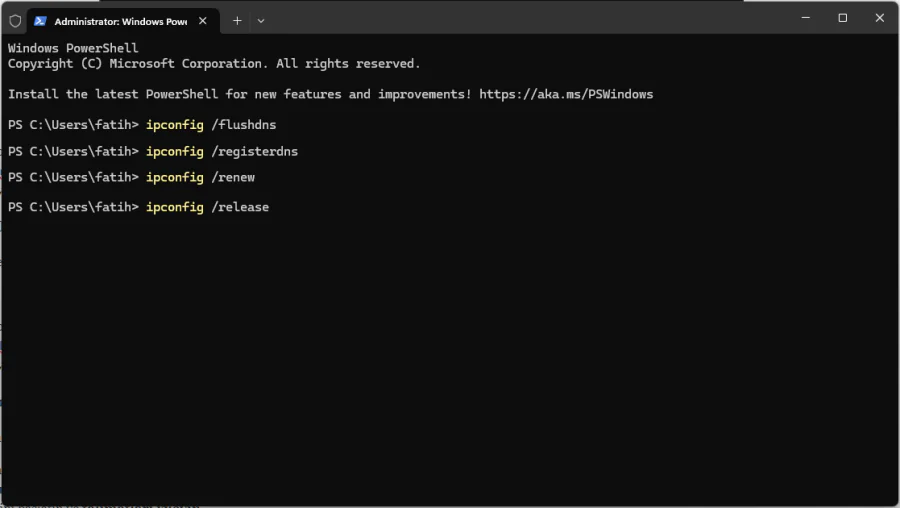Click the ipconfig /renew command text

(x=200, y=177)
